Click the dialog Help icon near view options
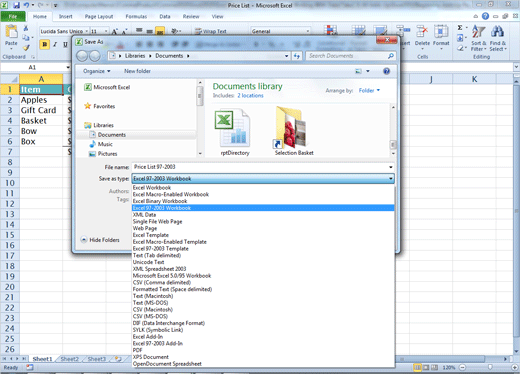Image resolution: width=520 pixels, height=374 pixels. [386, 71]
